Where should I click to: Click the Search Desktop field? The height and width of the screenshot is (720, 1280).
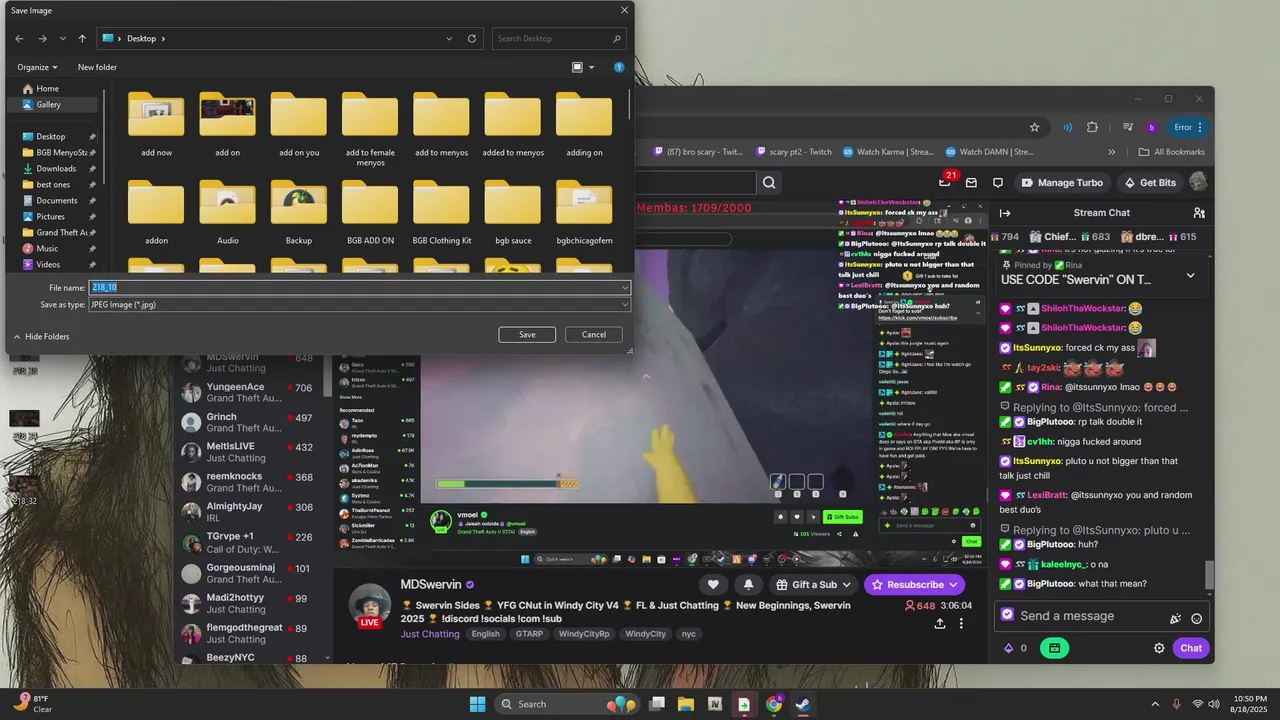[x=560, y=38]
